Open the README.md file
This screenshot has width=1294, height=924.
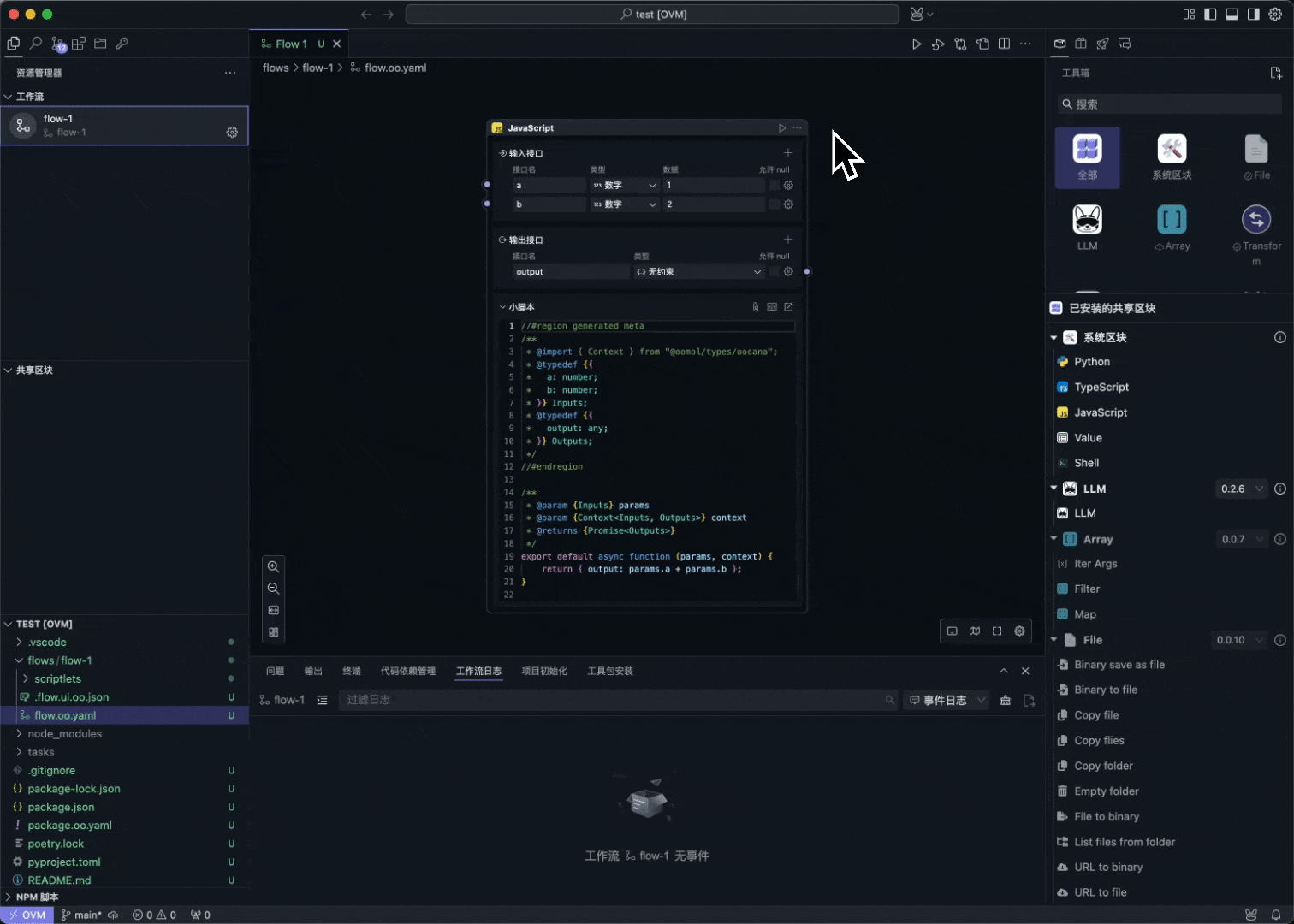pyautogui.click(x=59, y=880)
